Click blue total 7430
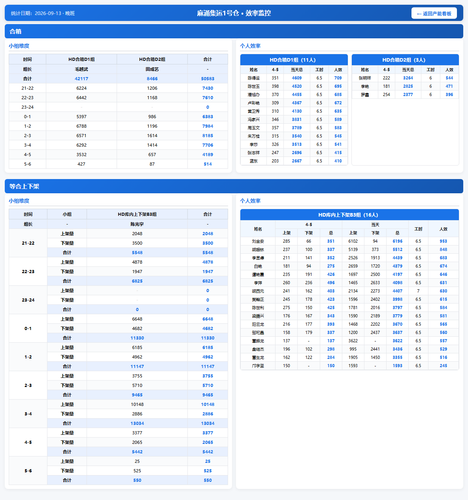468x500 pixels. click(207, 88)
